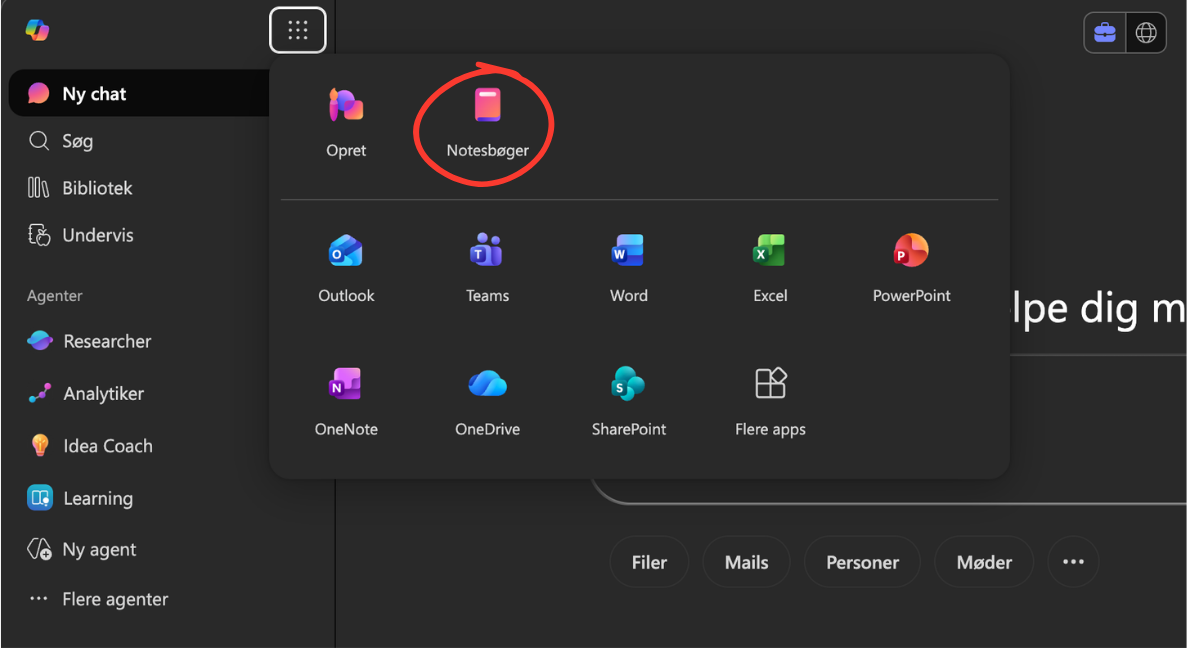
Task: Close the app launcher grid button
Action: pos(298,30)
